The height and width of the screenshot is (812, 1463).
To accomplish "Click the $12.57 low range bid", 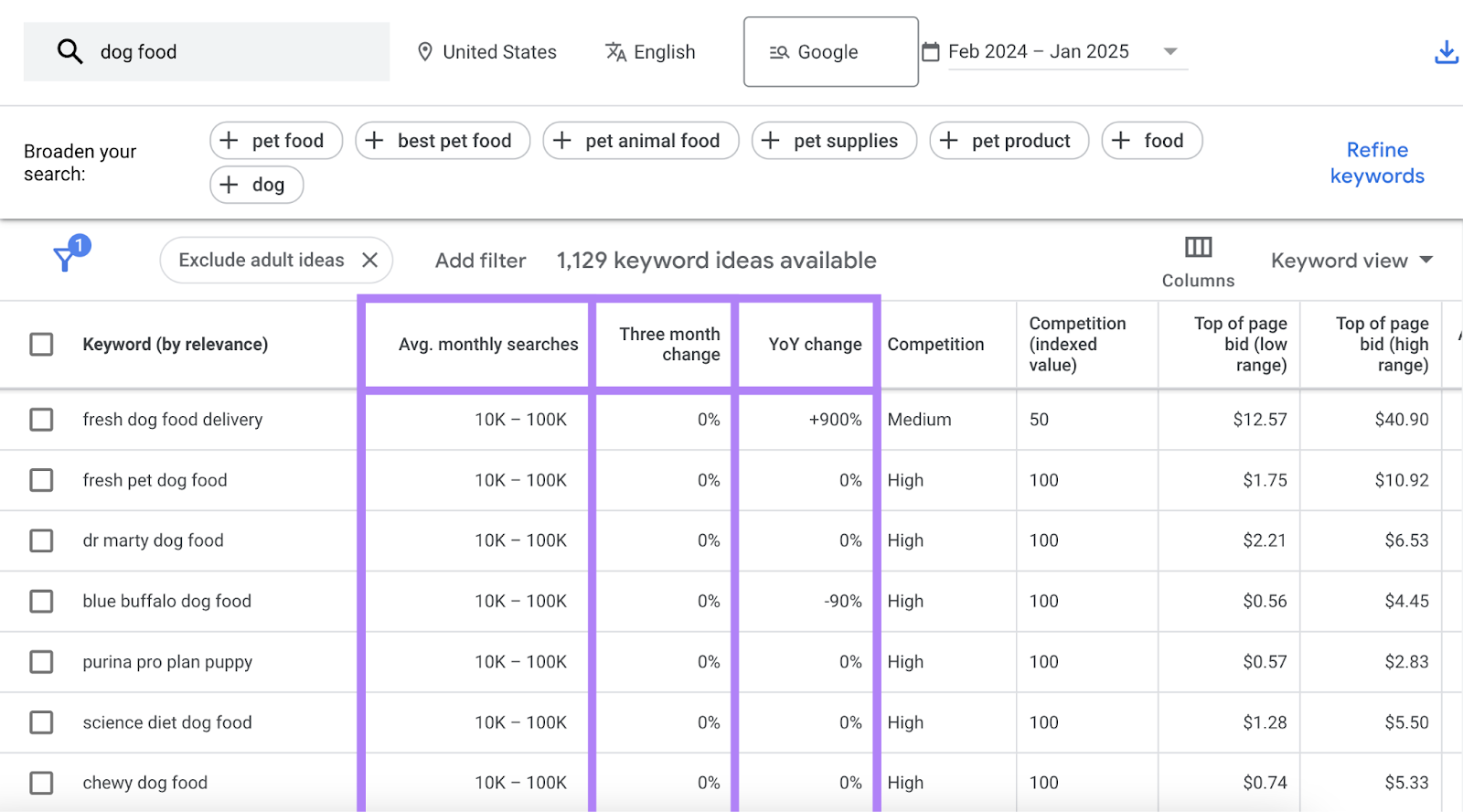I will 1260,420.
